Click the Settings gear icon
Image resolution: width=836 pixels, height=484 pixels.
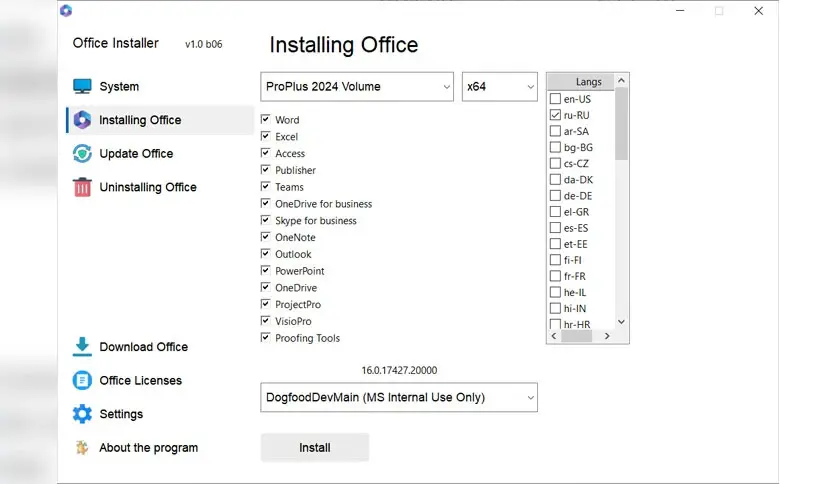(x=82, y=414)
